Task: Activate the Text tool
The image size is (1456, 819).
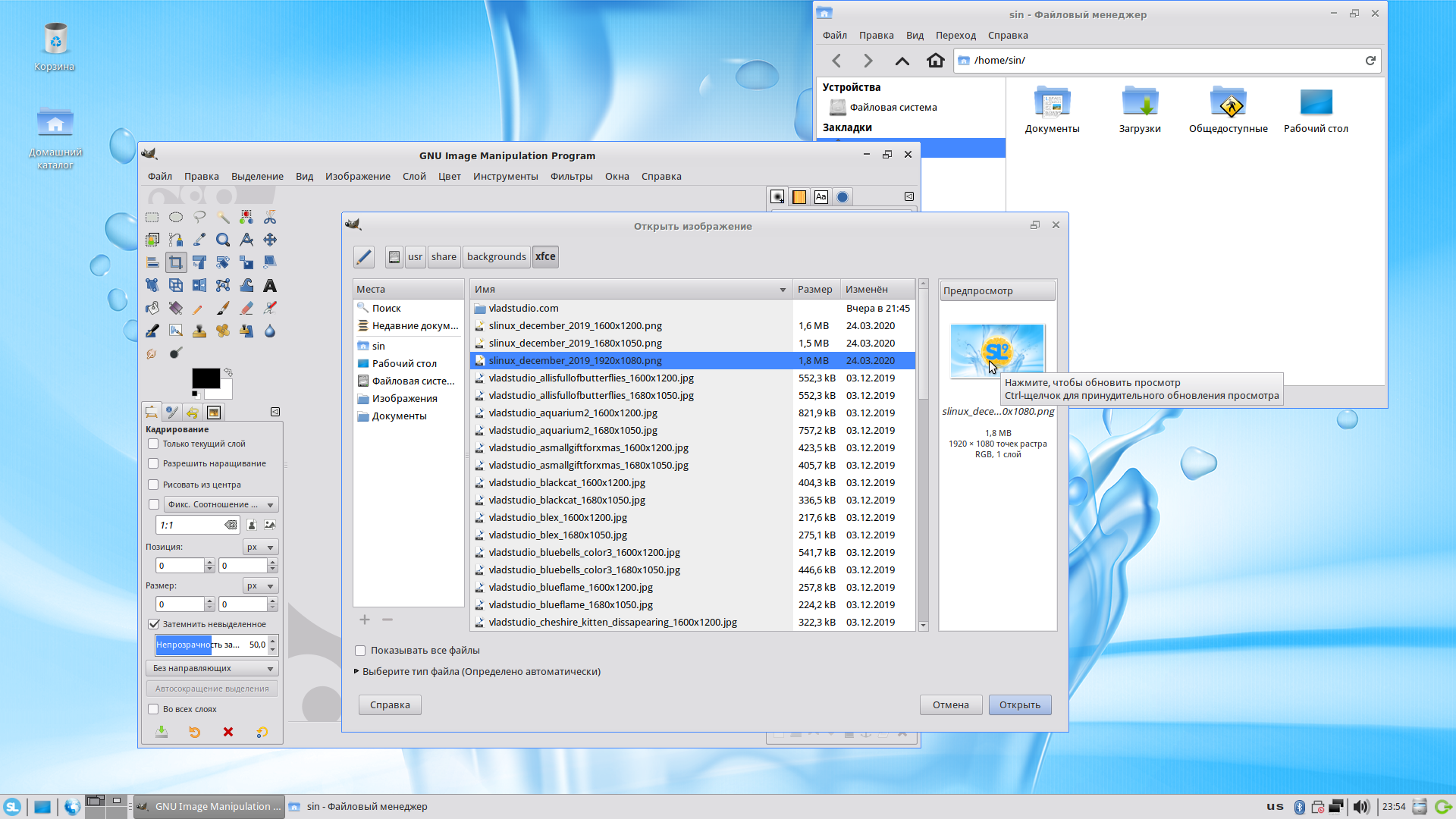Action: coord(270,286)
